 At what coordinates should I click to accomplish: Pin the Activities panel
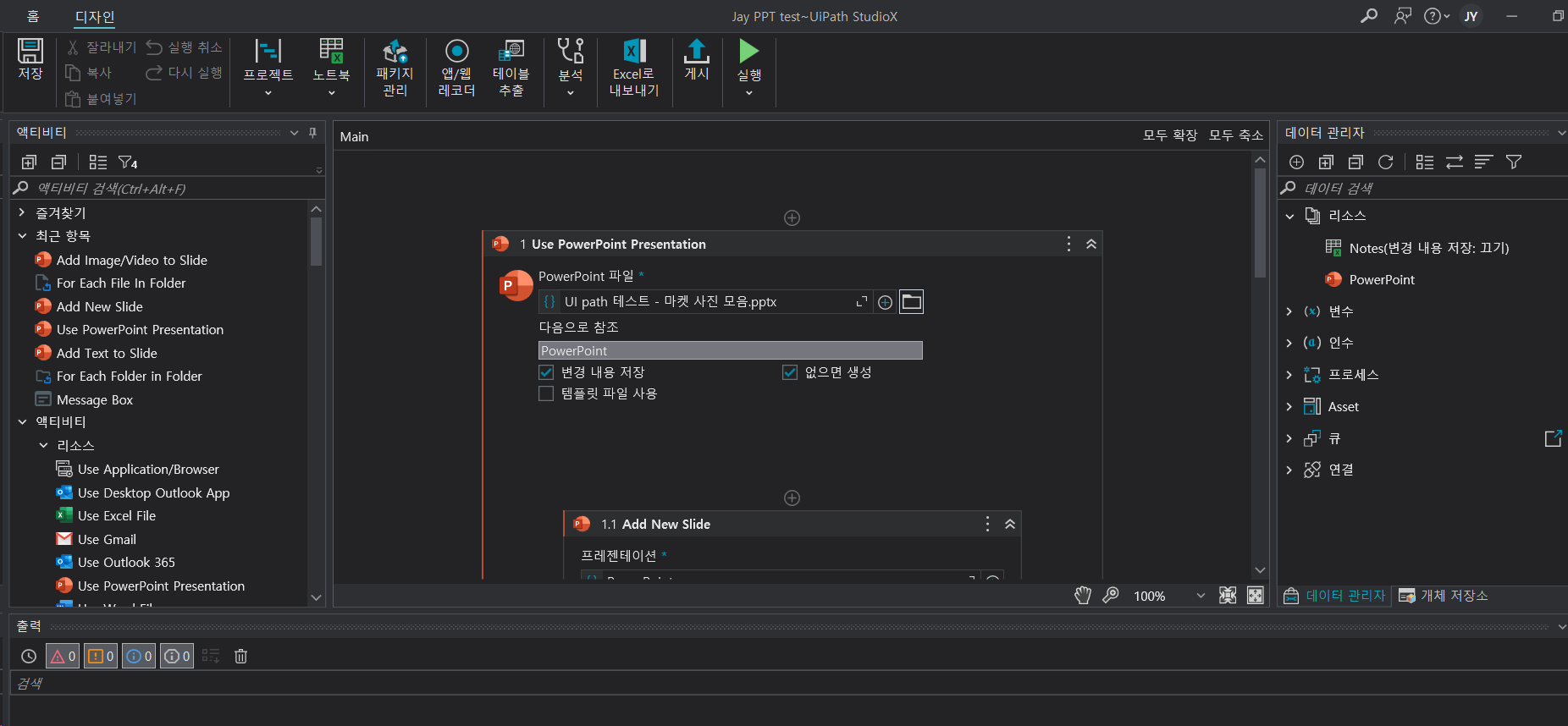[x=312, y=133]
